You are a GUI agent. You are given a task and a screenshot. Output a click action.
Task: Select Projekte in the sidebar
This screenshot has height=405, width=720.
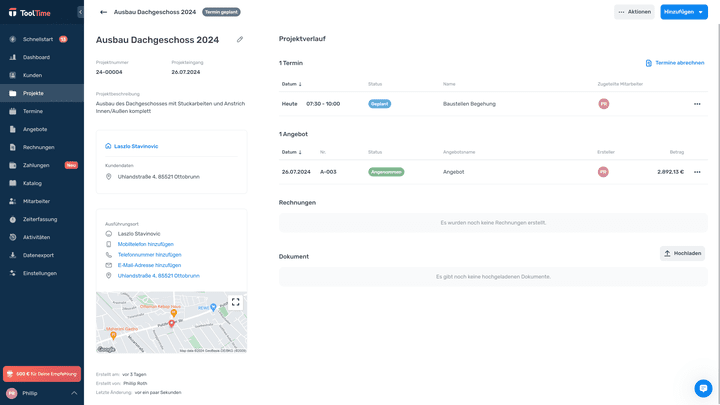point(42,93)
